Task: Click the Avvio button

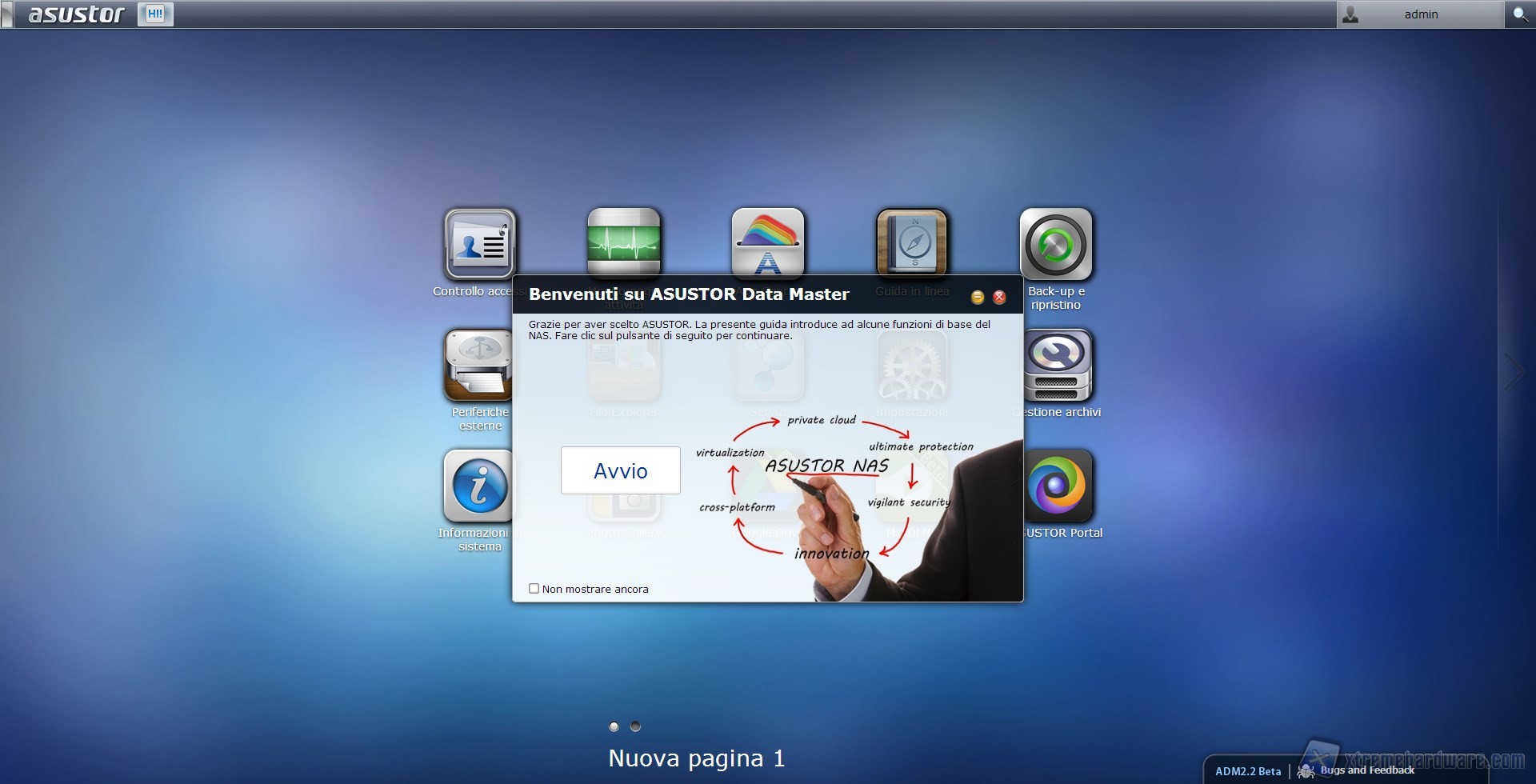Action: pos(620,470)
